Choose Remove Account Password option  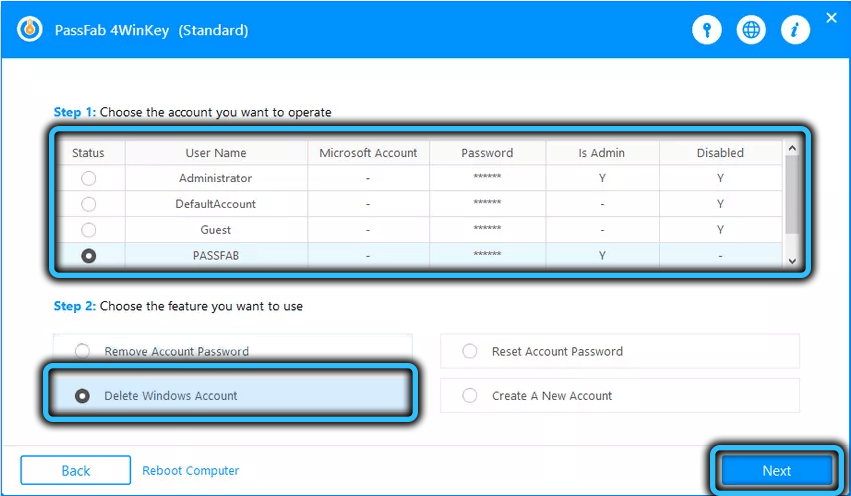pyautogui.click(x=83, y=351)
